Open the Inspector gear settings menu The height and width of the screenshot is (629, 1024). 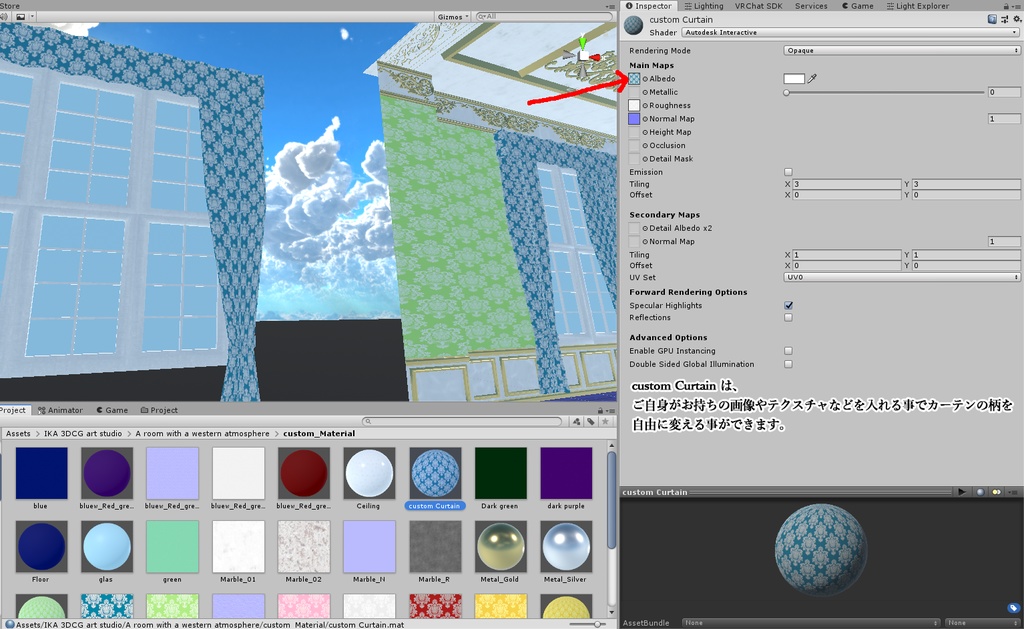click(1017, 20)
